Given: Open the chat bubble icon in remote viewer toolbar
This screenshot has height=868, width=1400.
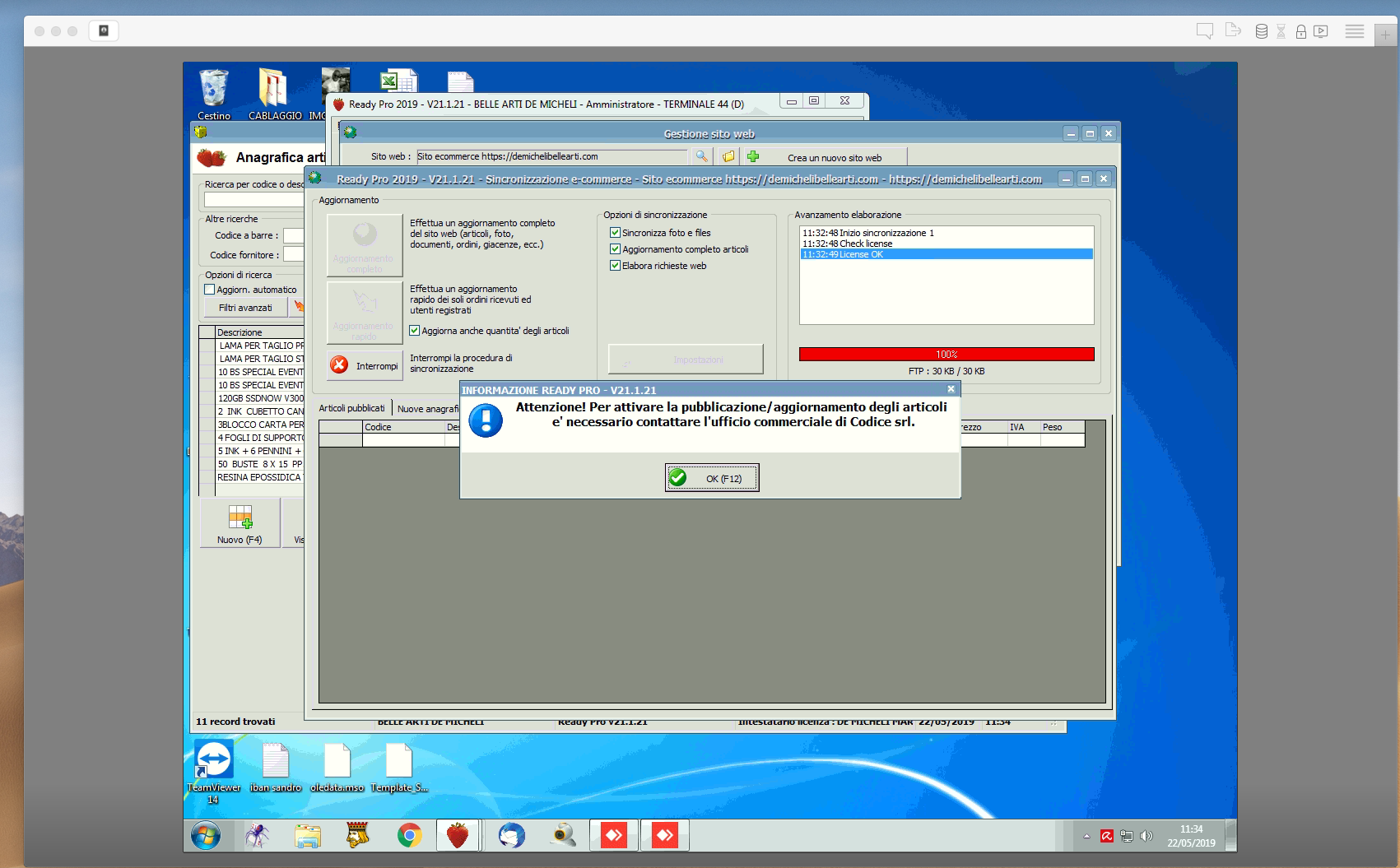Looking at the screenshot, I should [1205, 31].
